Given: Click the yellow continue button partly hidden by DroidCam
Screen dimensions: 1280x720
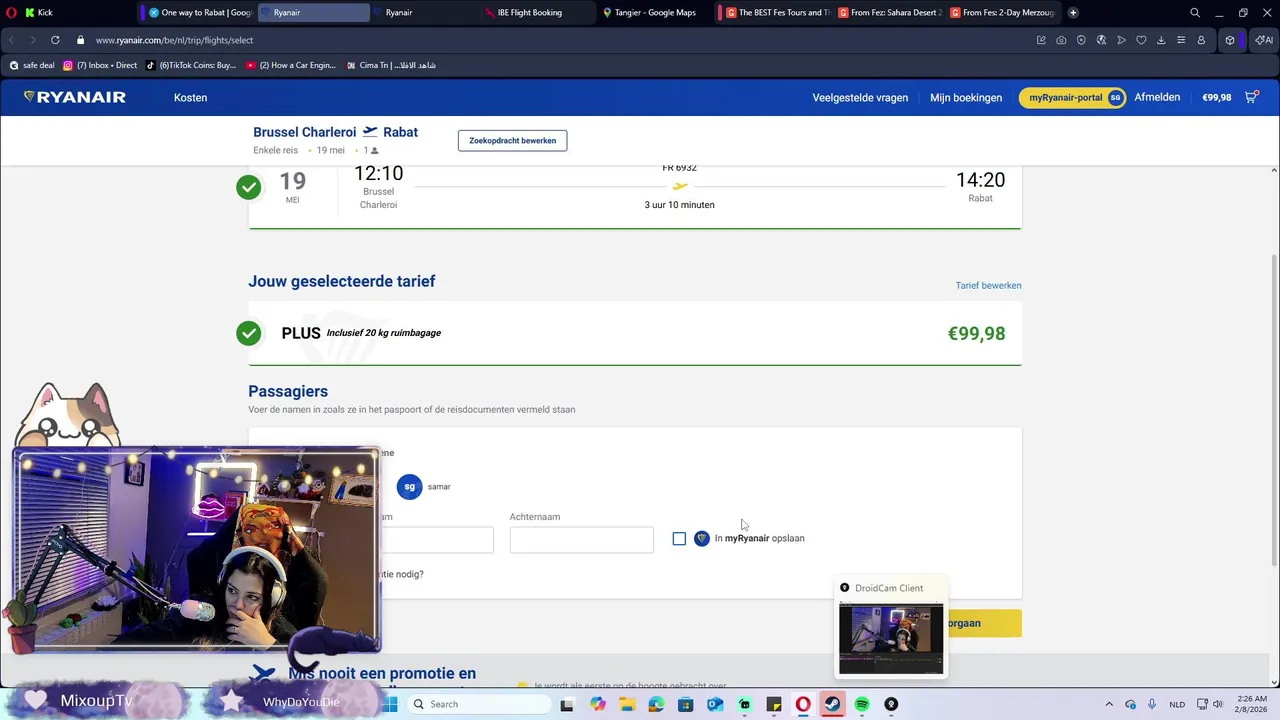Looking at the screenshot, I should coord(984,623).
